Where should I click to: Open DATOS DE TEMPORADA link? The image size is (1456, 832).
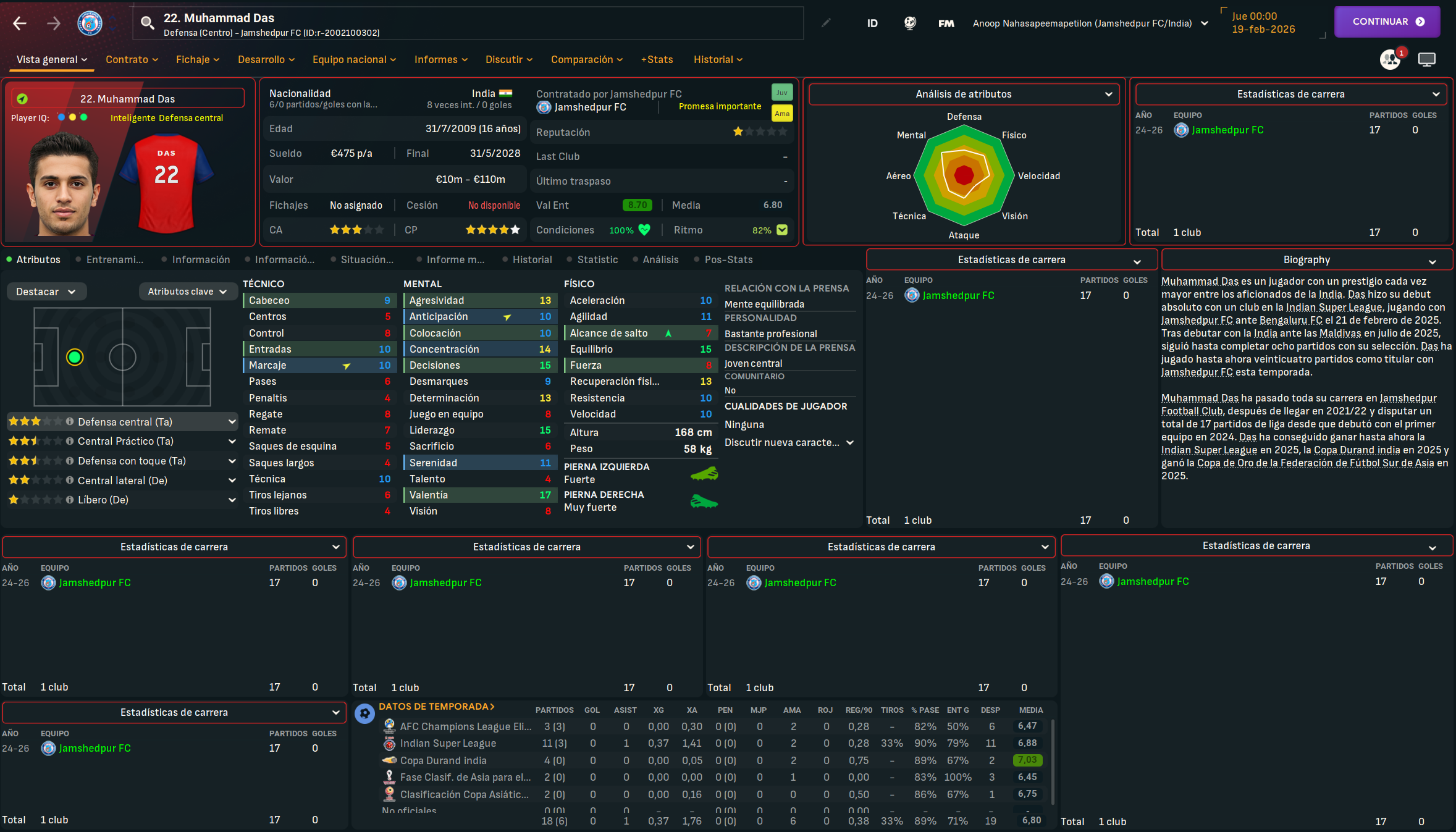[437, 706]
